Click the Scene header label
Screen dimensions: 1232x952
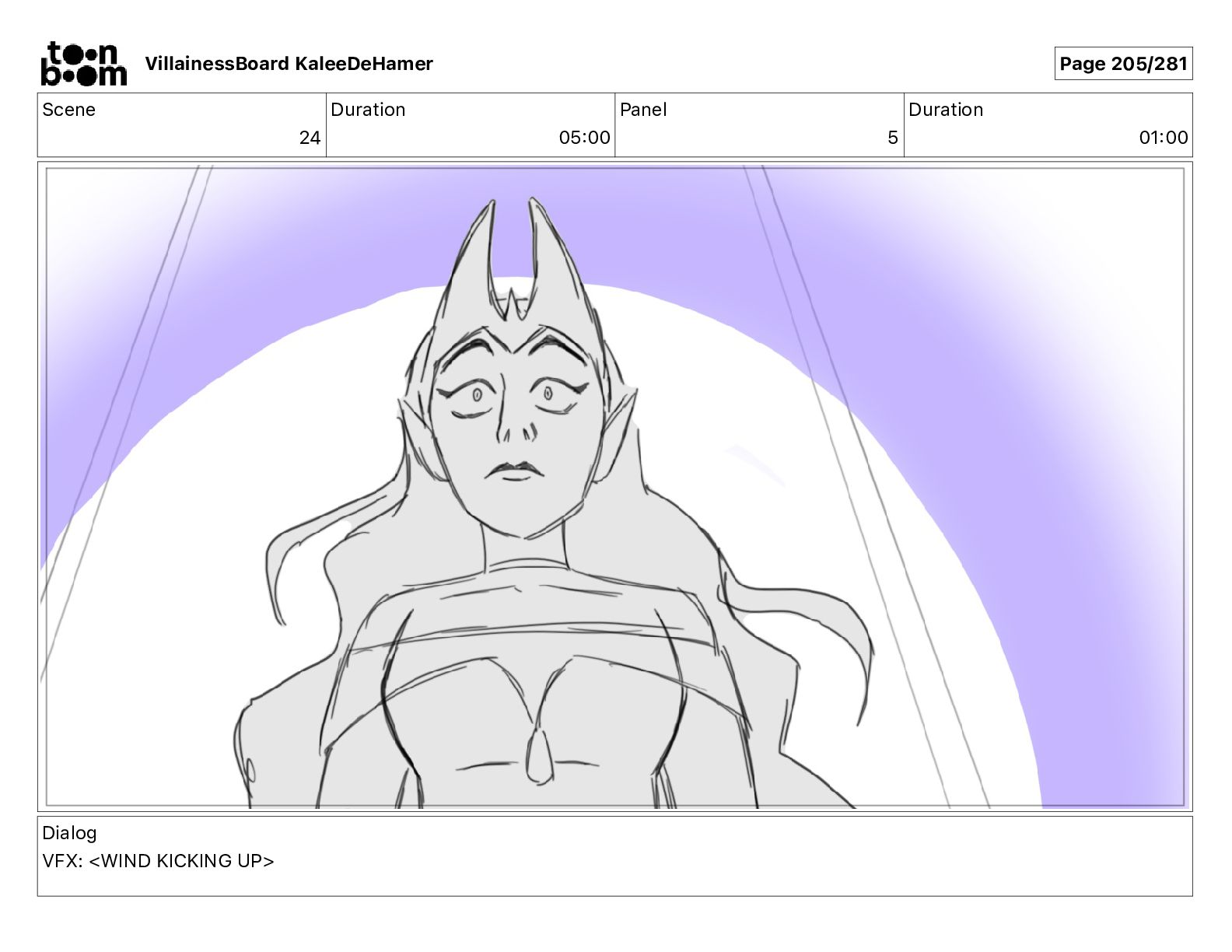pyautogui.click(x=68, y=110)
